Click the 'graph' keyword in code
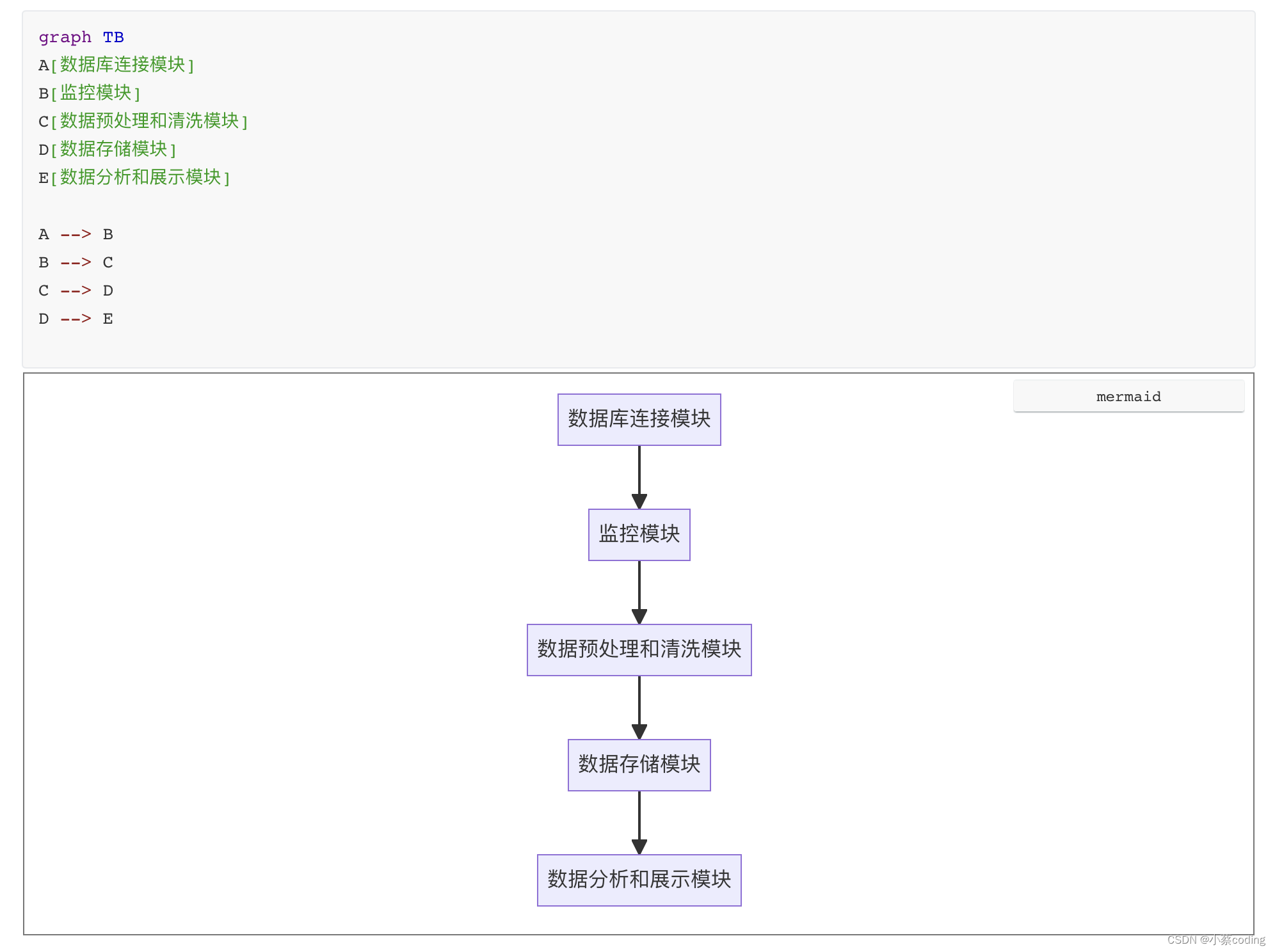The width and height of the screenshot is (1275, 952). [x=65, y=37]
